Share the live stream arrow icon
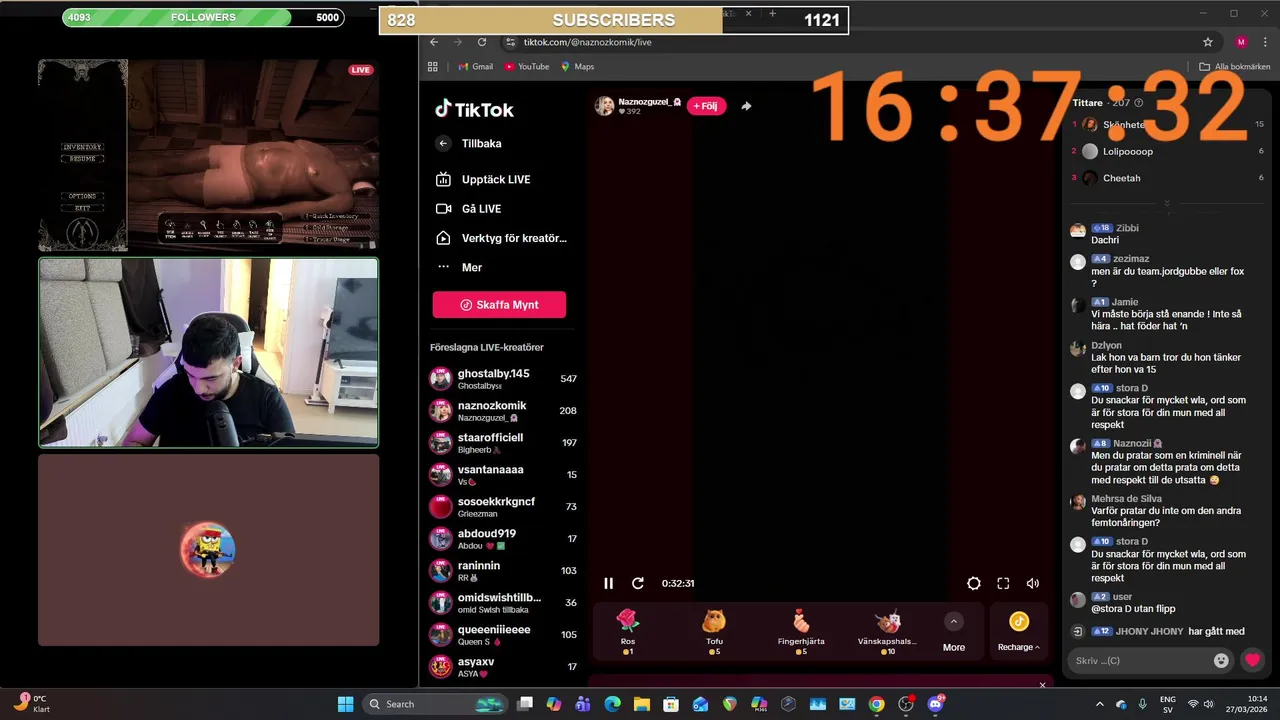1280x720 pixels. pyautogui.click(x=746, y=106)
